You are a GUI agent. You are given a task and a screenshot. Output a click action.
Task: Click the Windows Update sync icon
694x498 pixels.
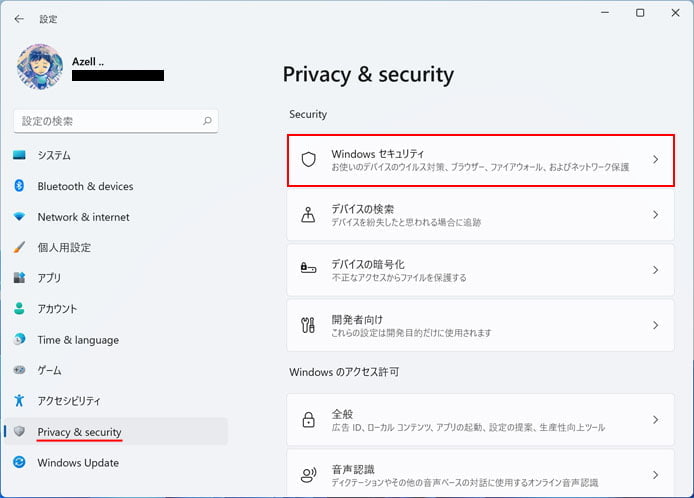click(19, 462)
